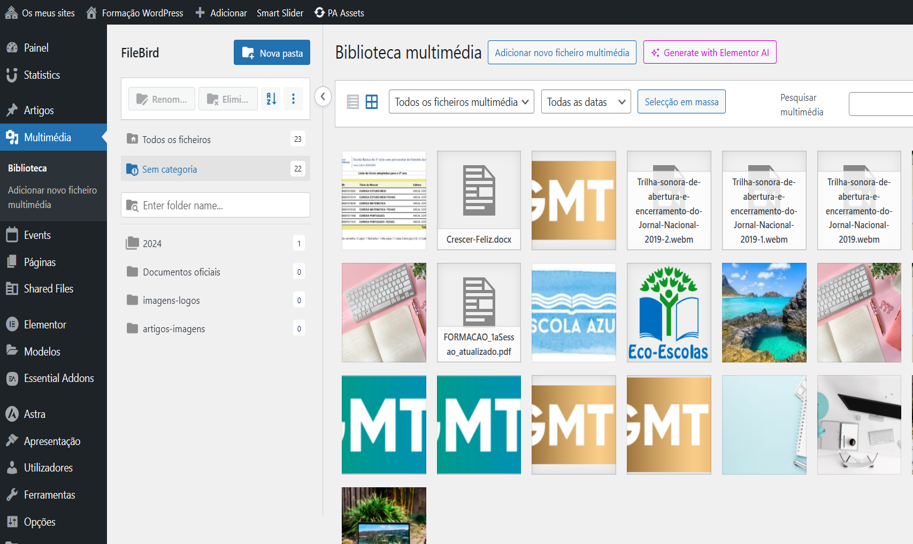
Task: Focus the 'Enter folder name...' search field
Action: click(215, 205)
